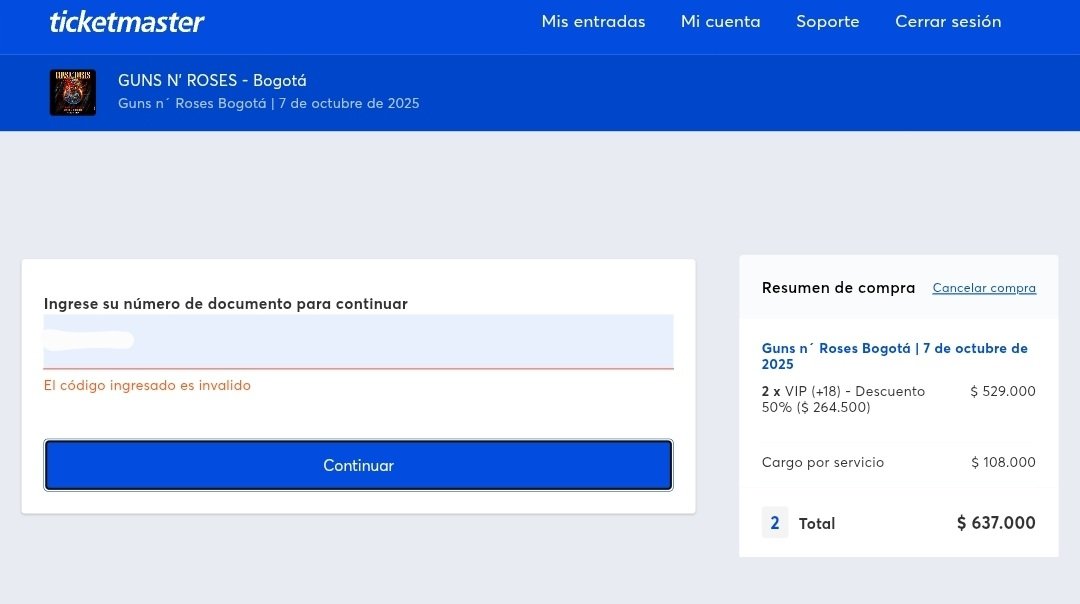Click the Cancelar compra link
Screen dimensions: 1080x604
click(984, 288)
